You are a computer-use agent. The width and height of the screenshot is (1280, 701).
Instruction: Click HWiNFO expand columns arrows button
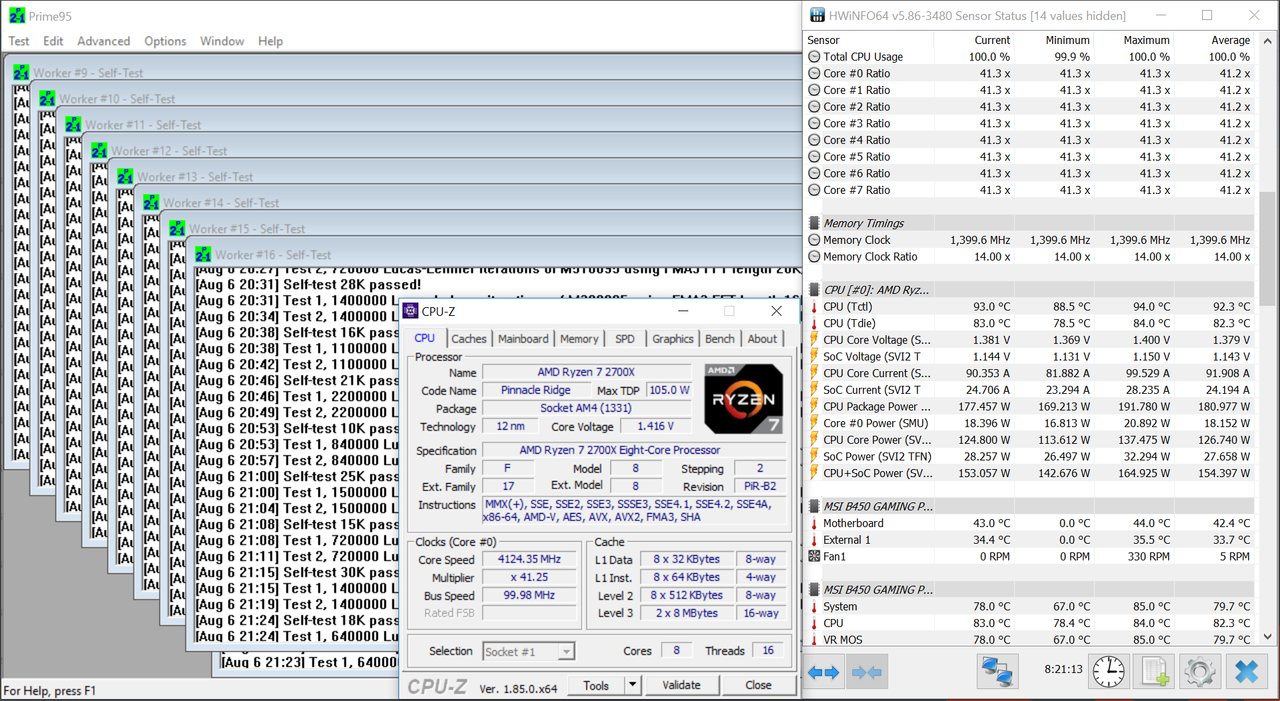pos(823,673)
